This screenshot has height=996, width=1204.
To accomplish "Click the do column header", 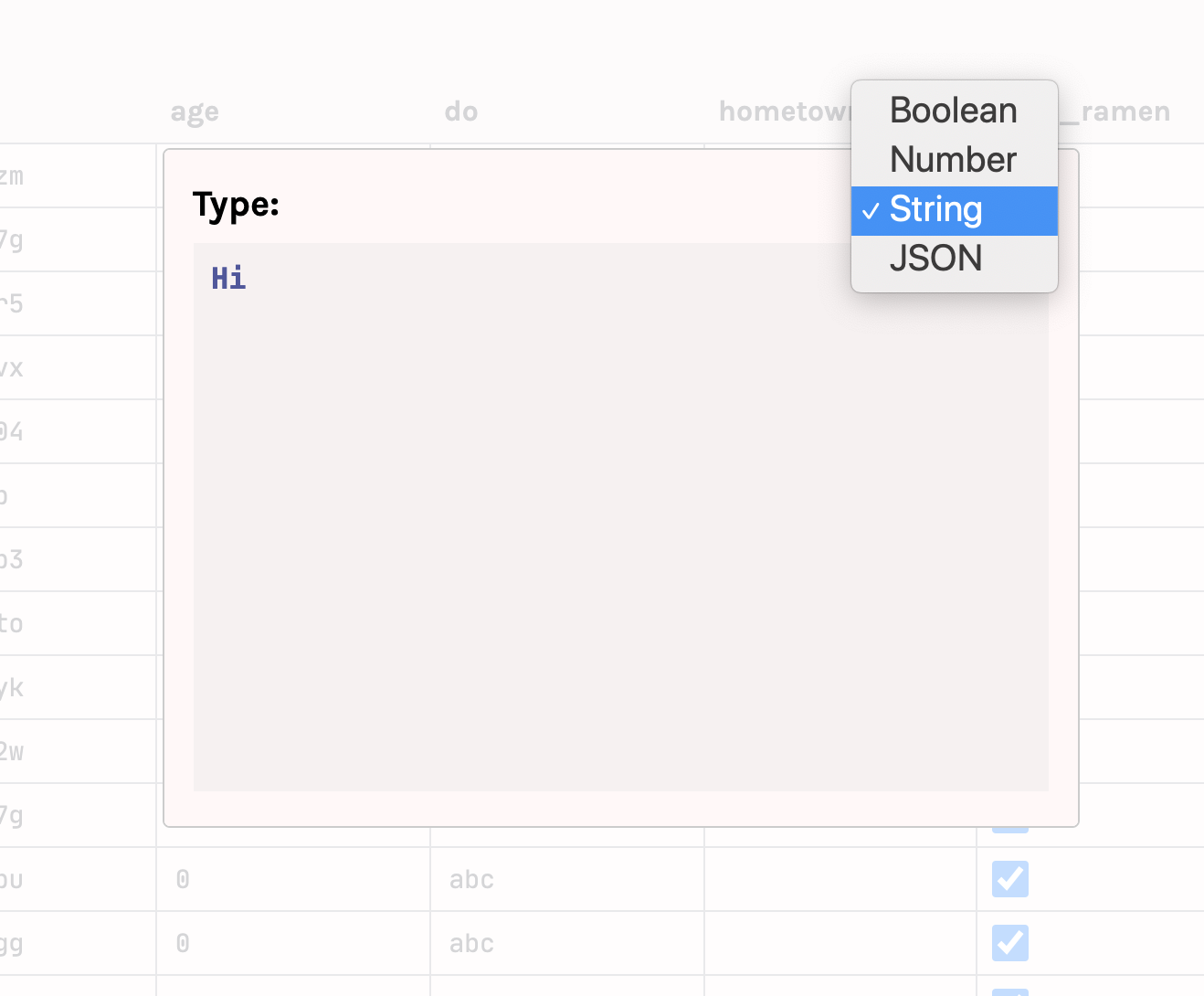I will (x=460, y=111).
